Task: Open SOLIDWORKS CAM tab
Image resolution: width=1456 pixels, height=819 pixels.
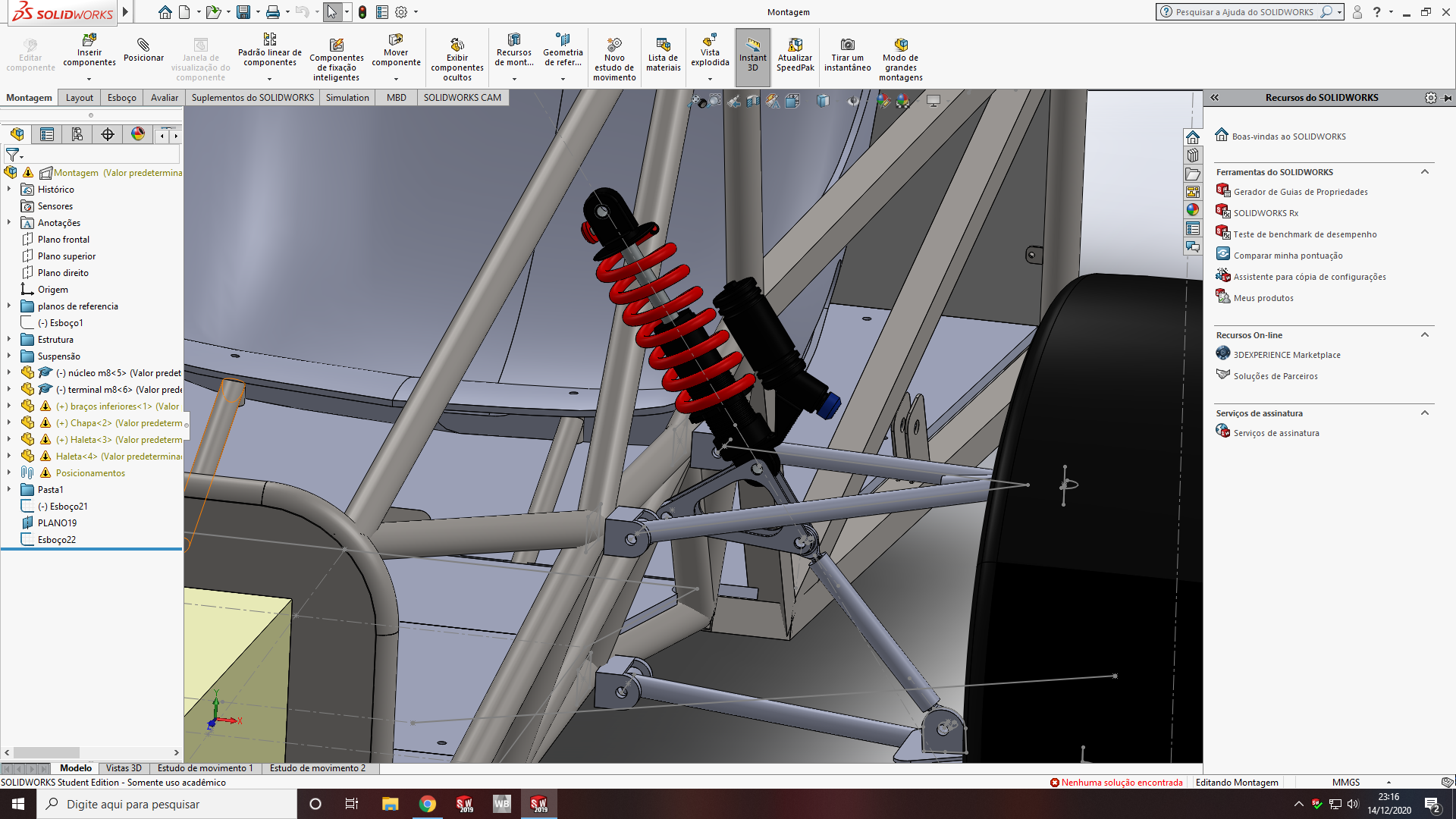Action: [463, 98]
